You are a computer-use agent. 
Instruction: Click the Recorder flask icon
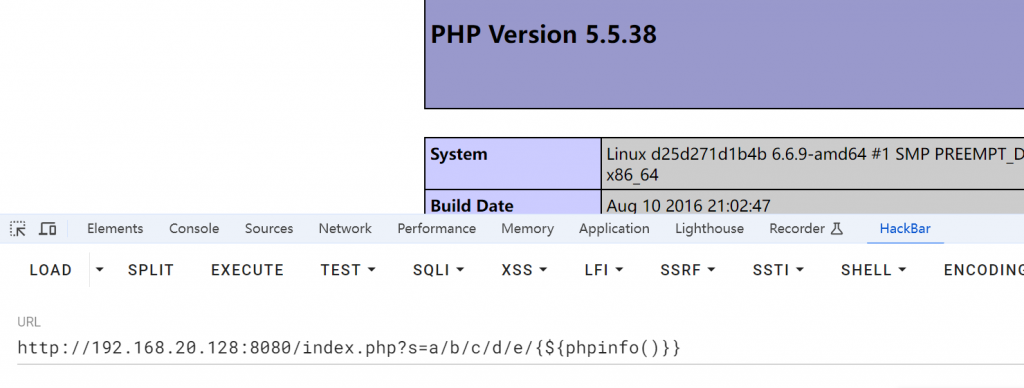click(837, 229)
